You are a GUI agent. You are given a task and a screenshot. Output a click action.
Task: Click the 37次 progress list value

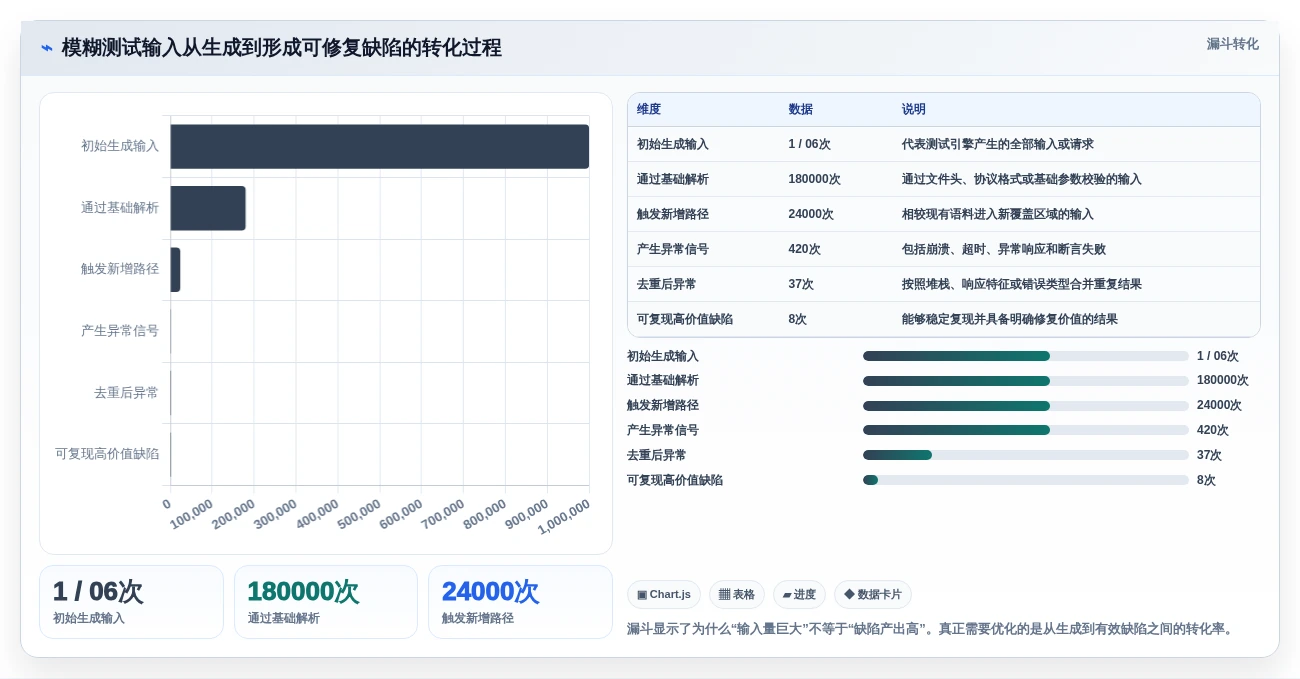coord(1209,455)
